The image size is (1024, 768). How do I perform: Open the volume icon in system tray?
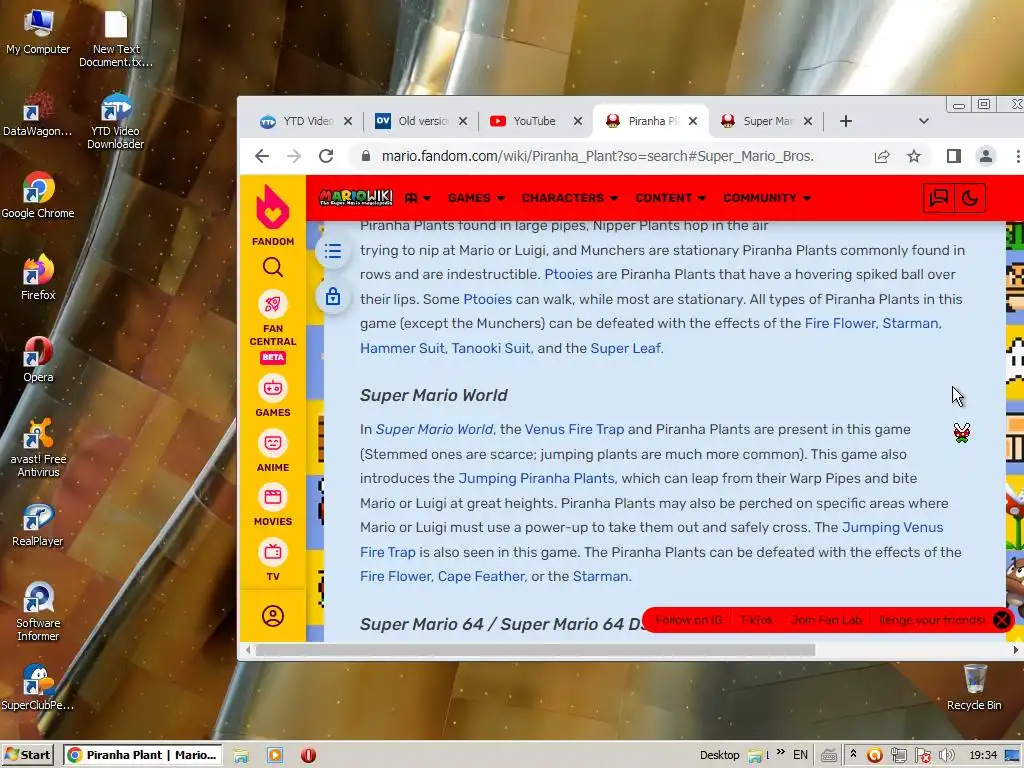tap(946, 755)
